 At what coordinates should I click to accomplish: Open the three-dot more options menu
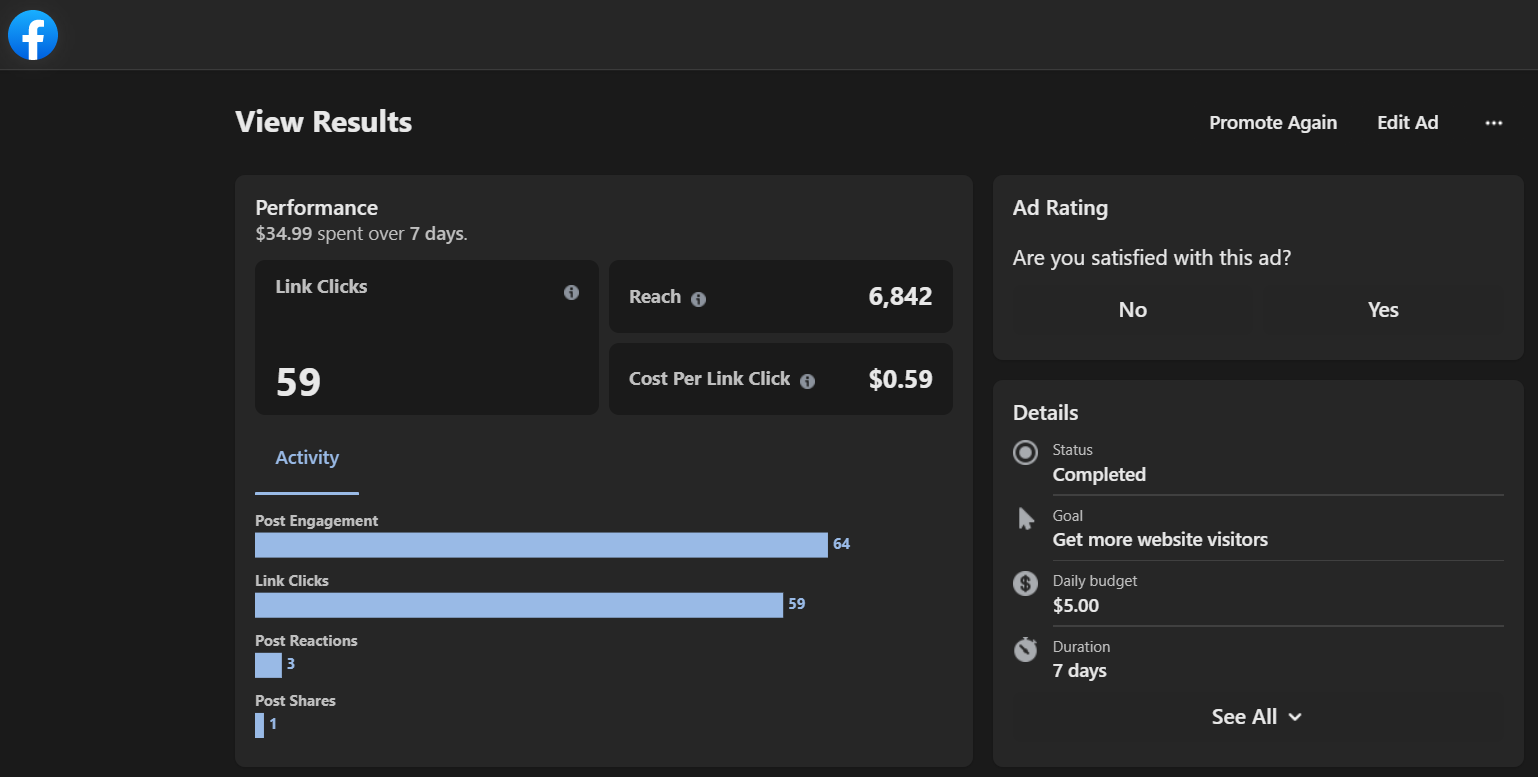[x=1494, y=123]
